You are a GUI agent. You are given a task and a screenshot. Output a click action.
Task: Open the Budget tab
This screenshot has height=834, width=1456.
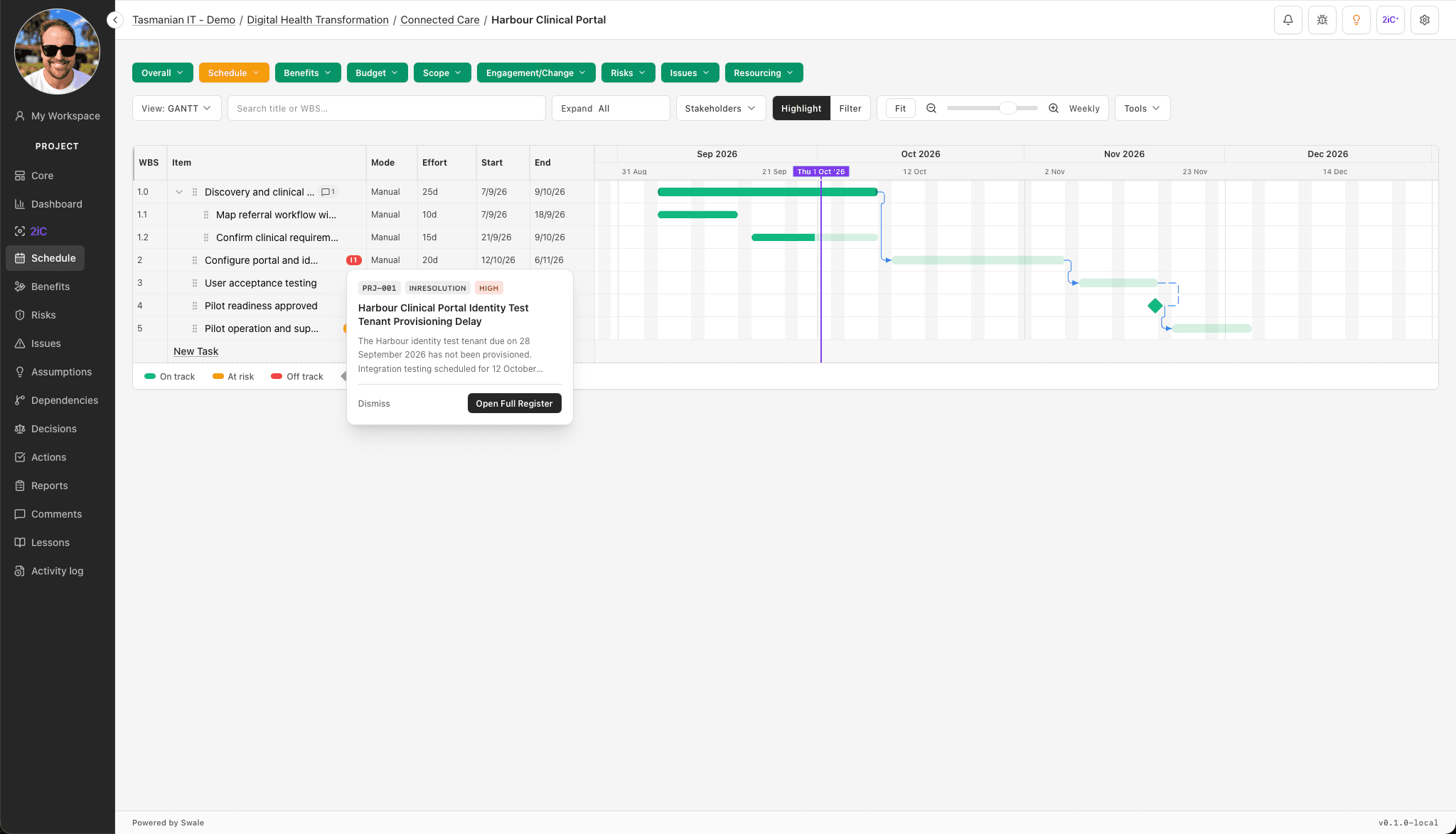377,73
